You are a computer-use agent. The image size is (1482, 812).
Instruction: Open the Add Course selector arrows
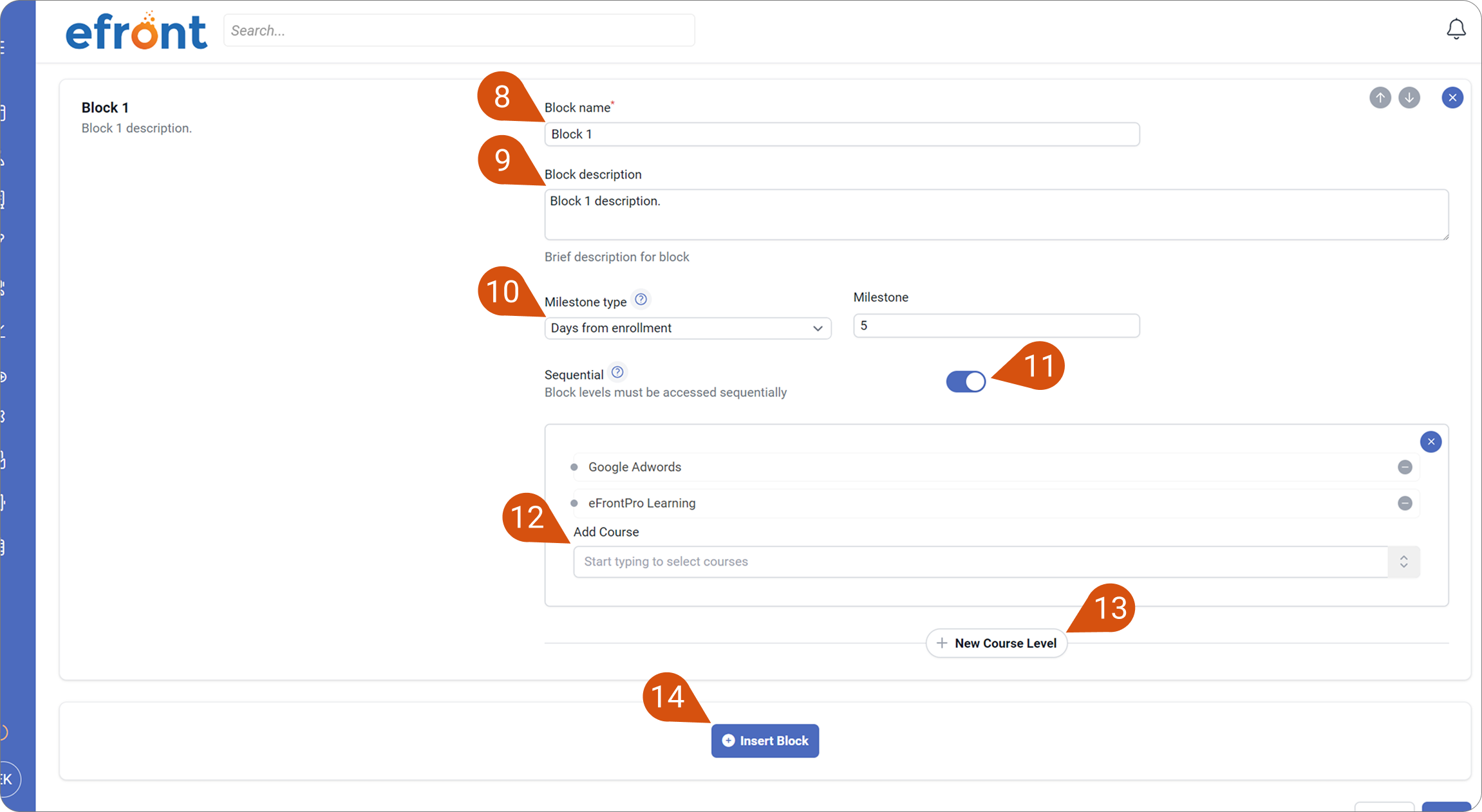(x=1403, y=562)
